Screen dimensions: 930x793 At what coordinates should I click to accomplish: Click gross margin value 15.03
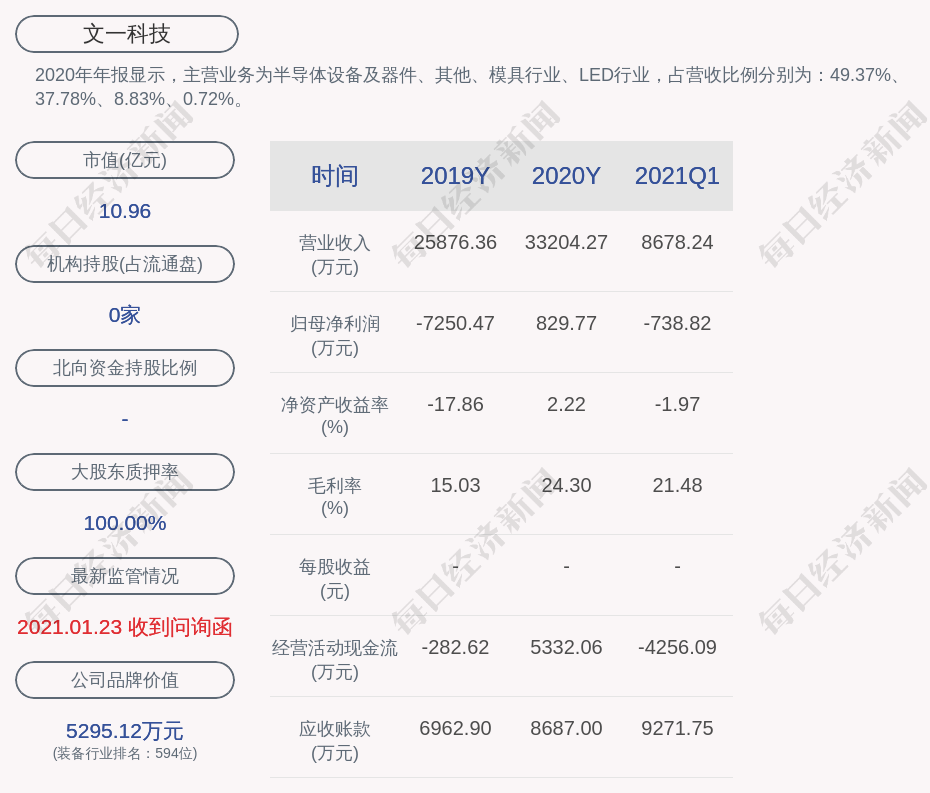click(x=455, y=485)
